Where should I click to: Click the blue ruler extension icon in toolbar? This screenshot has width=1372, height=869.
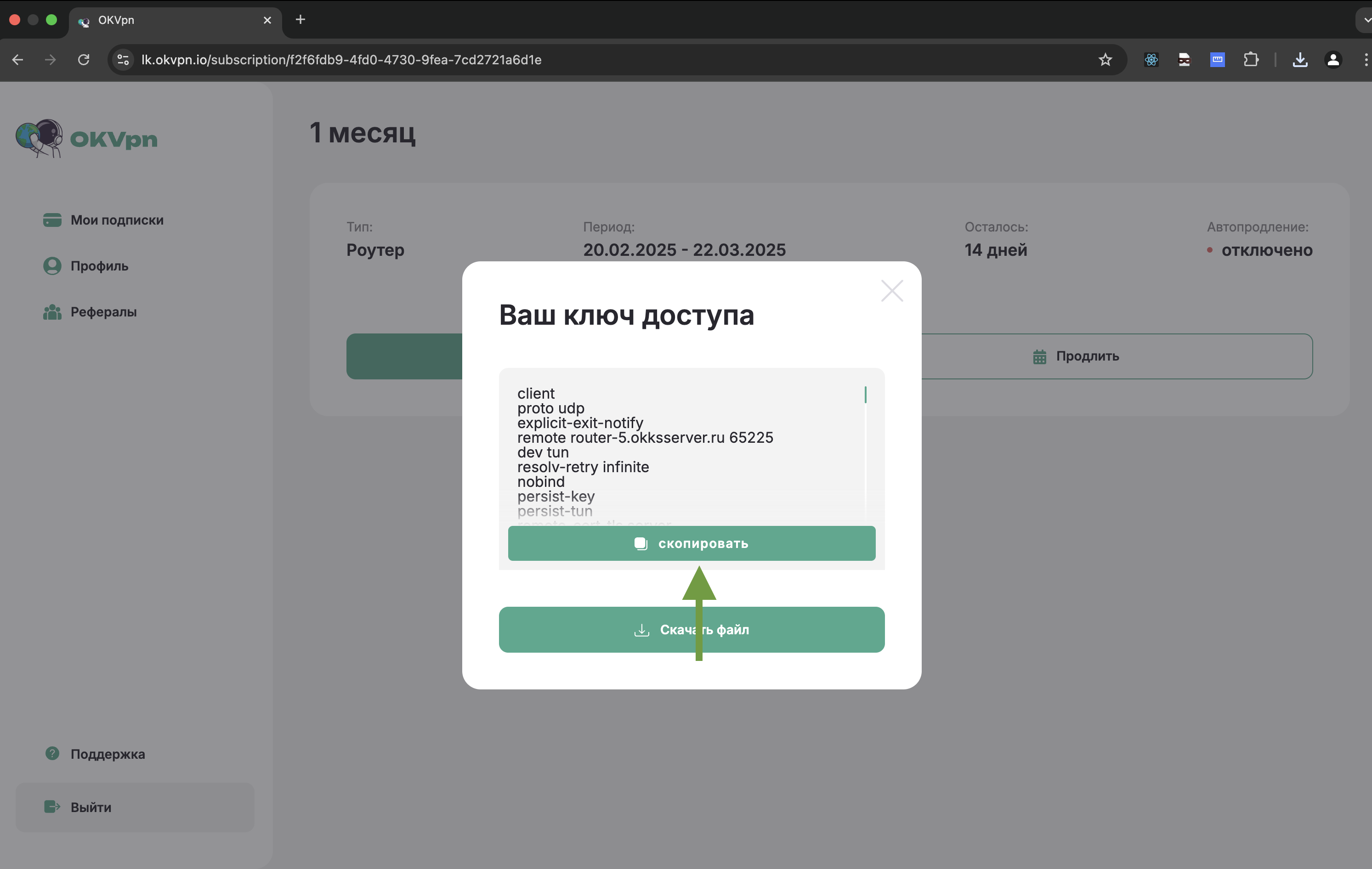(x=1217, y=59)
